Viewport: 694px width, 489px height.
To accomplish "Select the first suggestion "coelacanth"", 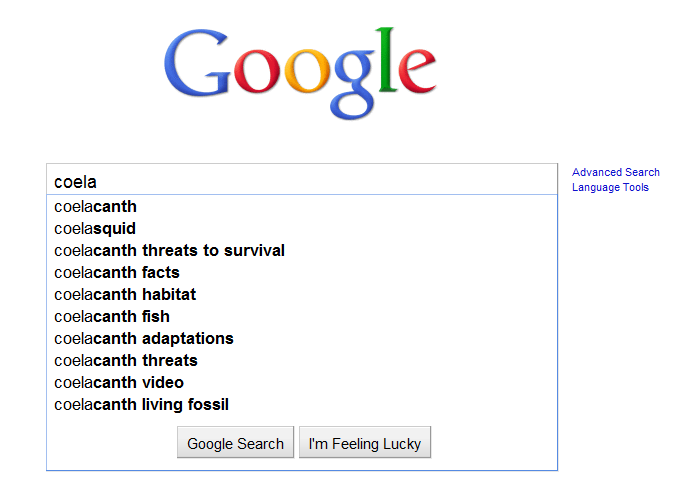I will pyautogui.click(x=96, y=207).
